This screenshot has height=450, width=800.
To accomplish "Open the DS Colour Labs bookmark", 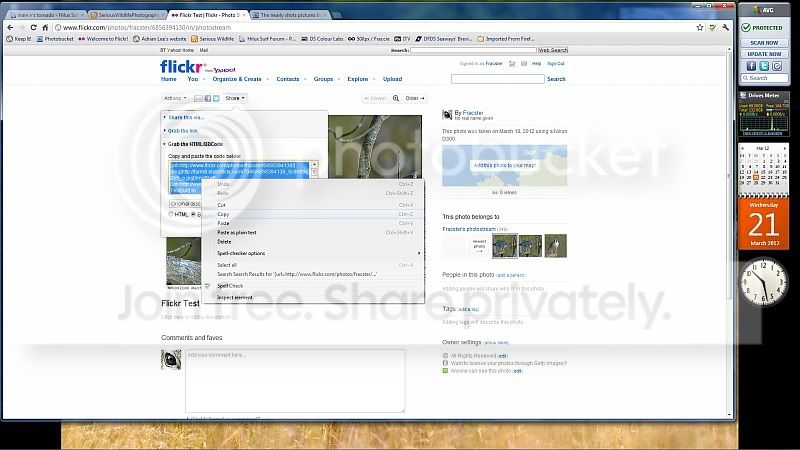I will coord(322,39).
